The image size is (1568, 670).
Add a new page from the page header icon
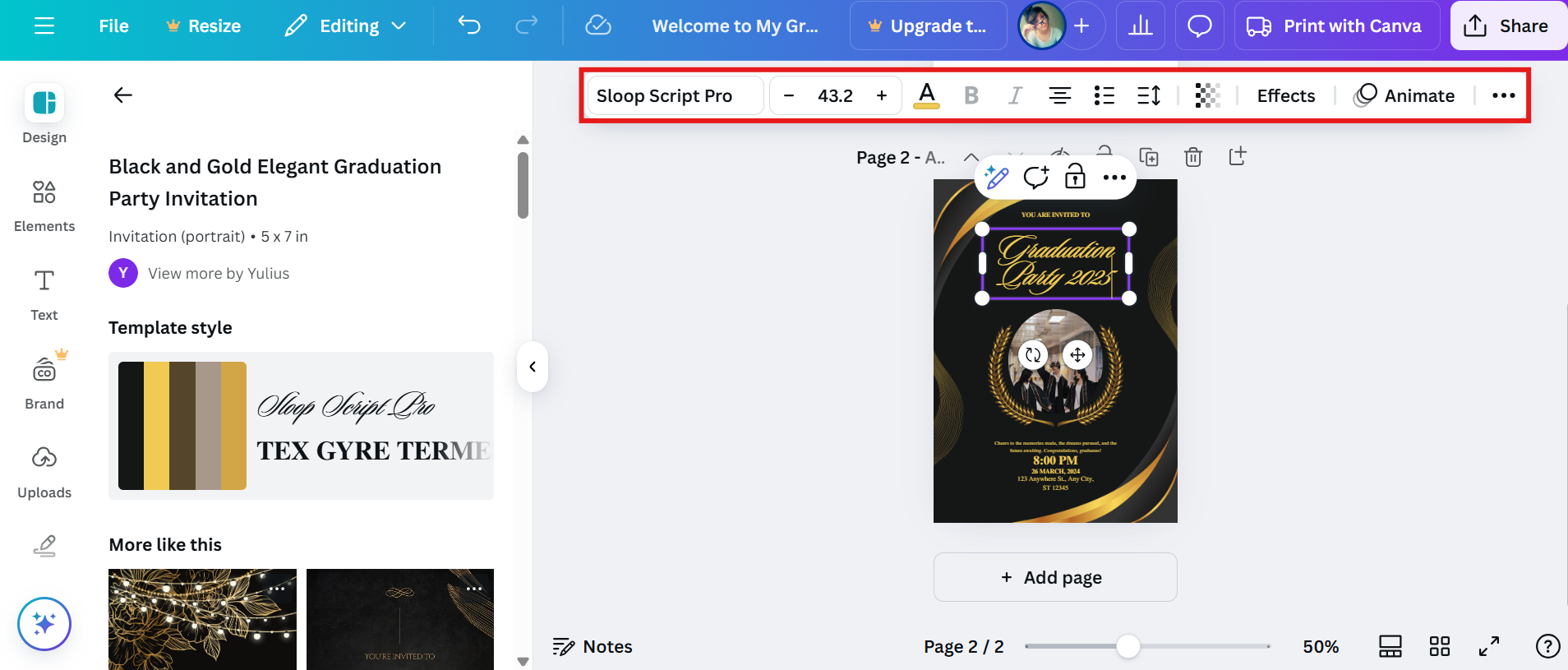pos(1238,156)
